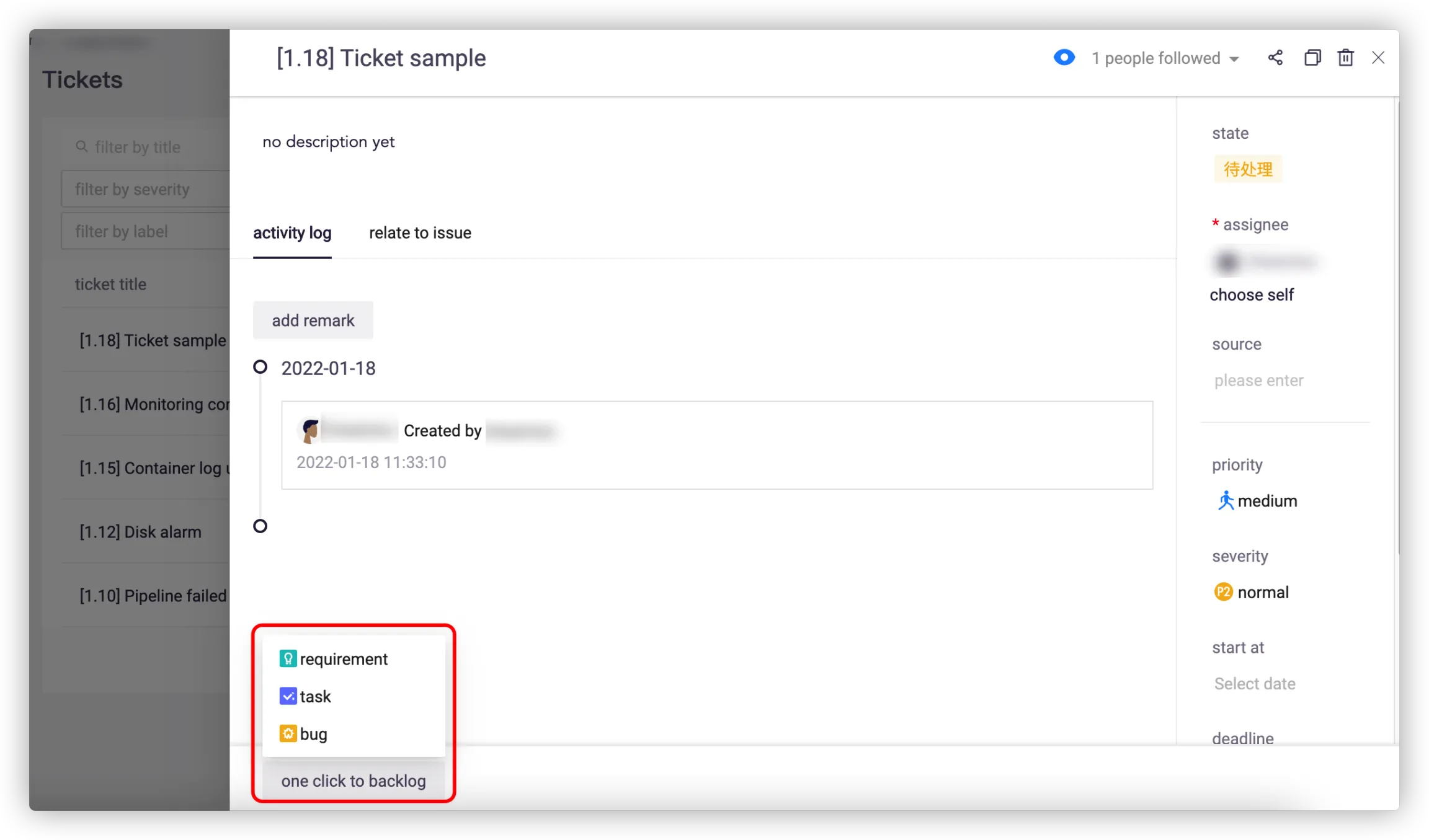Click the 2022-01-18 timeline marker circle
Image resolution: width=1429 pixels, height=840 pixels.
(x=260, y=368)
